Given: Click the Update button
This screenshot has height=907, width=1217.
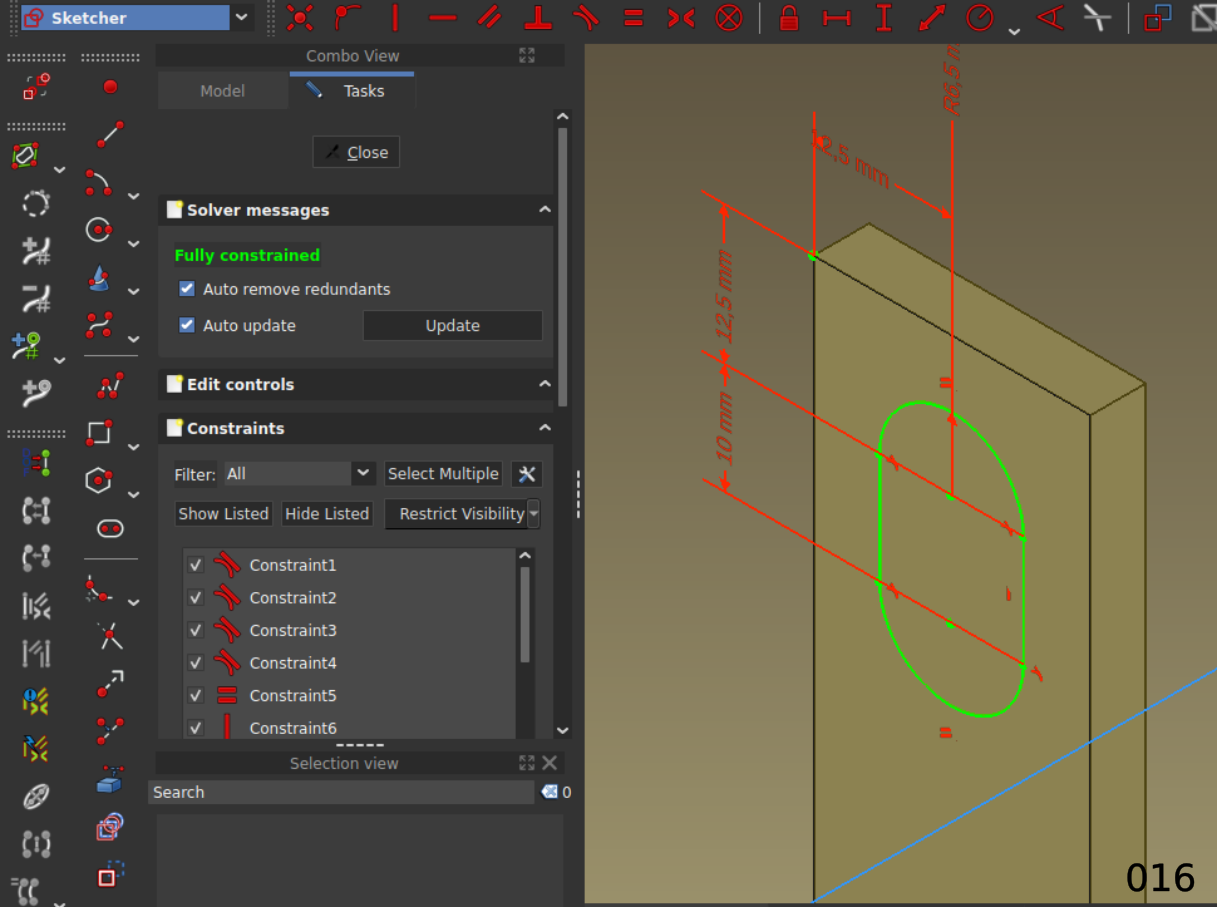Looking at the screenshot, I should (x=452, y=326).
